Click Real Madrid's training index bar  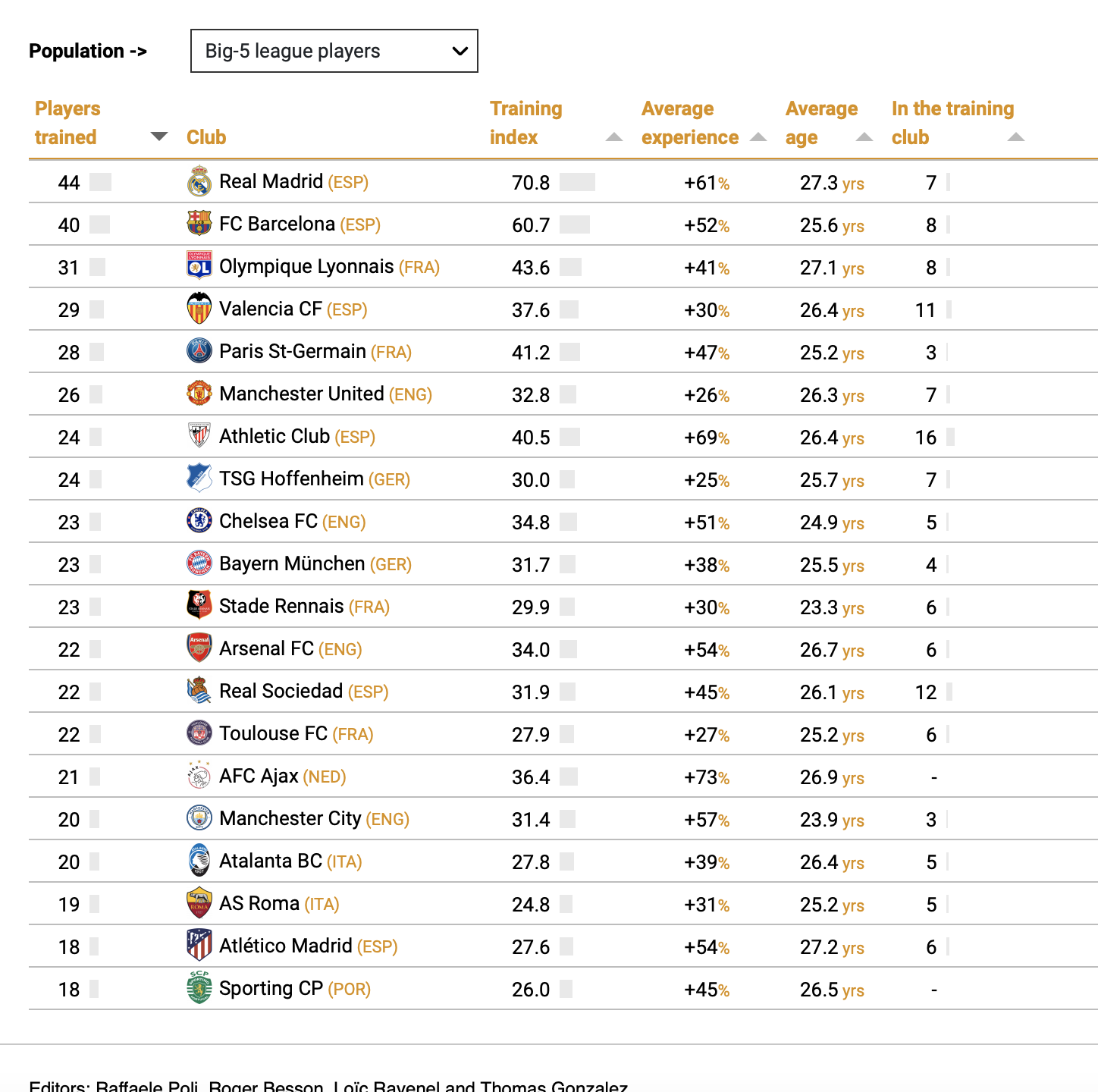point(577,182)
